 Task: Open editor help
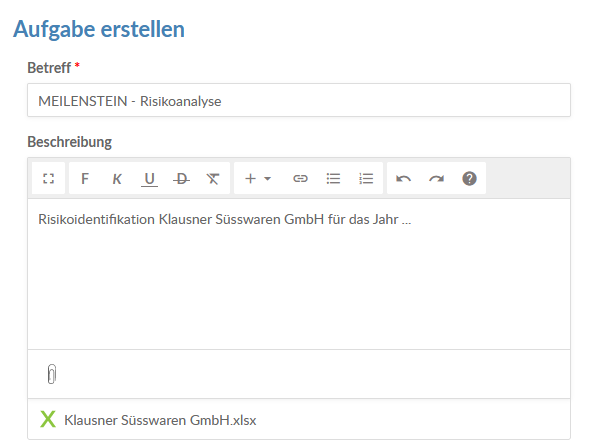[469, 178]
